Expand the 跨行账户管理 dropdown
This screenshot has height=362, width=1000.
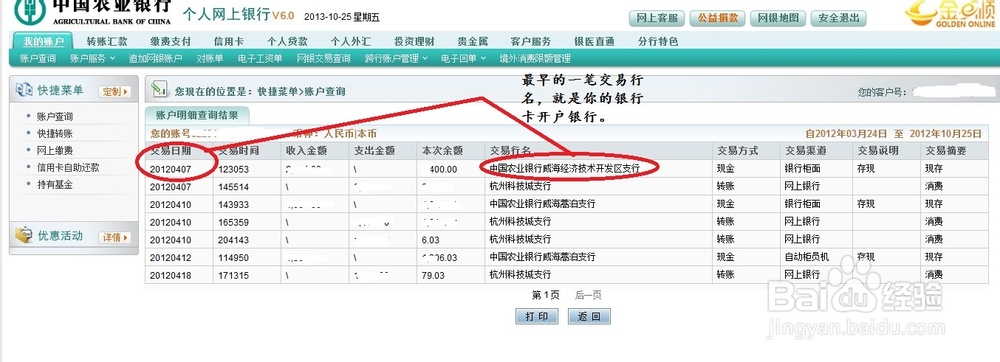[396, 59]
